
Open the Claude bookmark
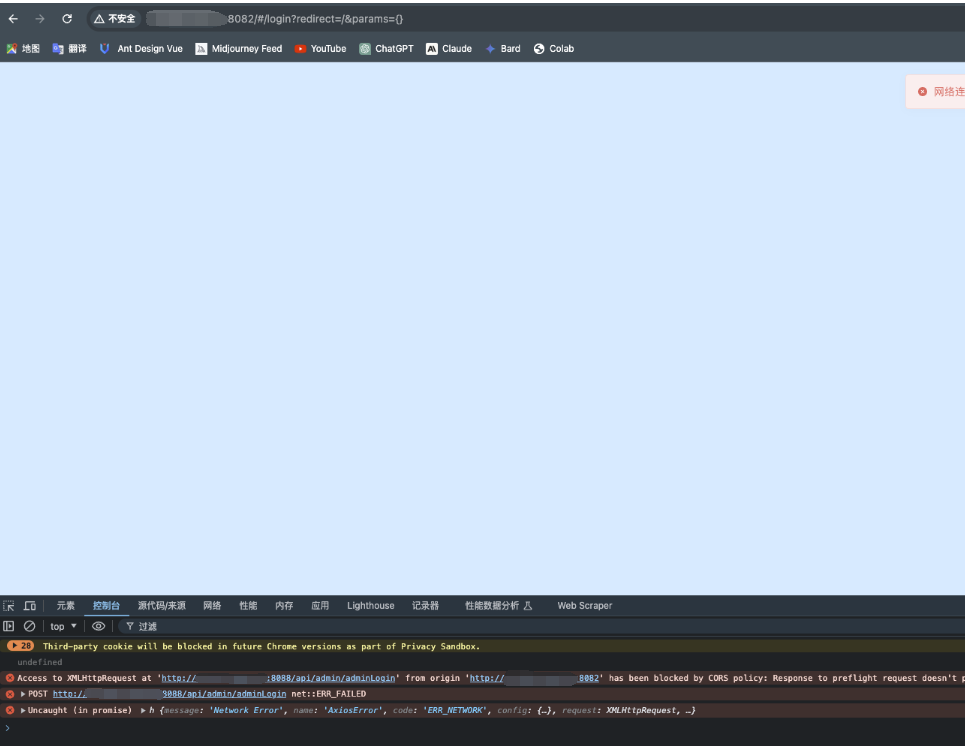coord(449,49)
